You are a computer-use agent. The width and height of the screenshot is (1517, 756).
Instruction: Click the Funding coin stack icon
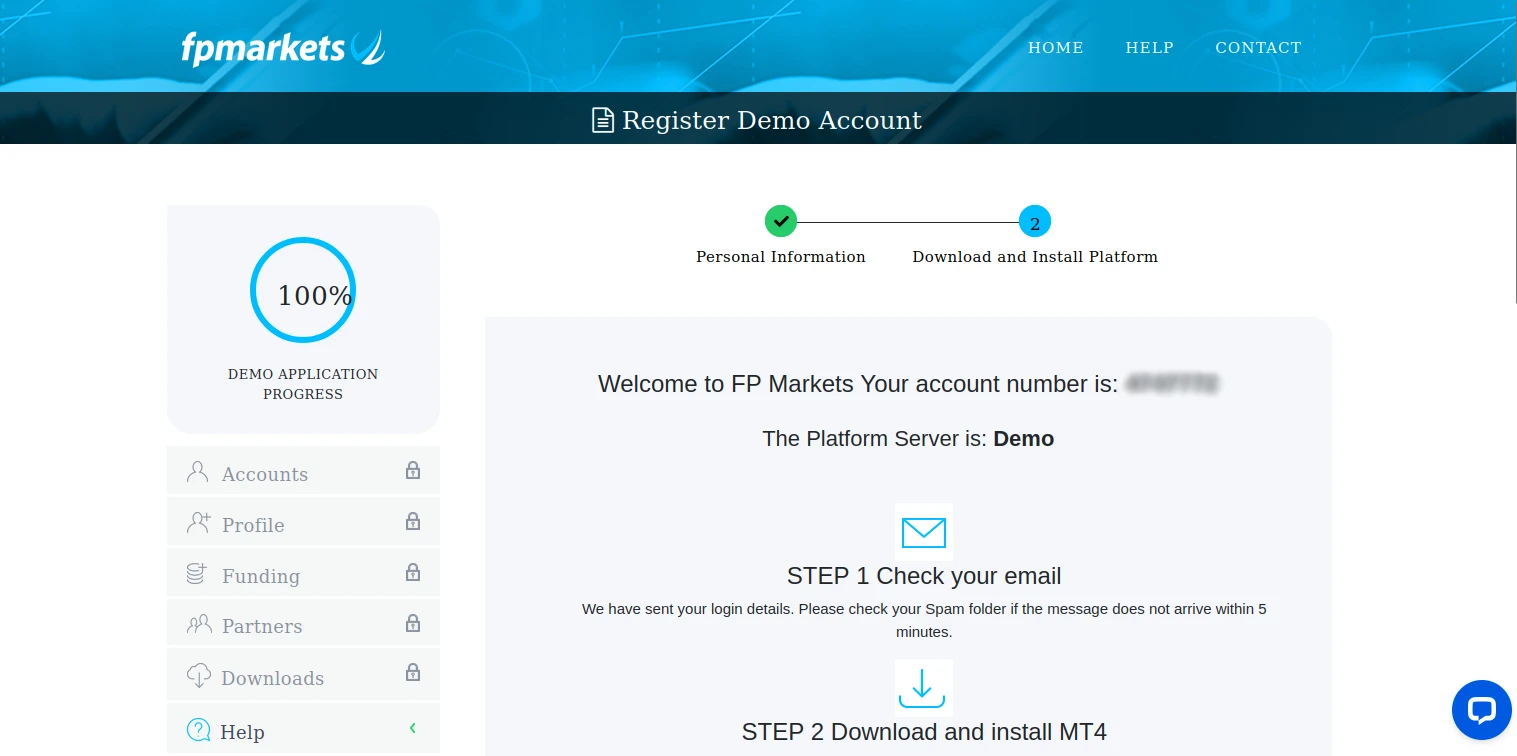[197, 574]
